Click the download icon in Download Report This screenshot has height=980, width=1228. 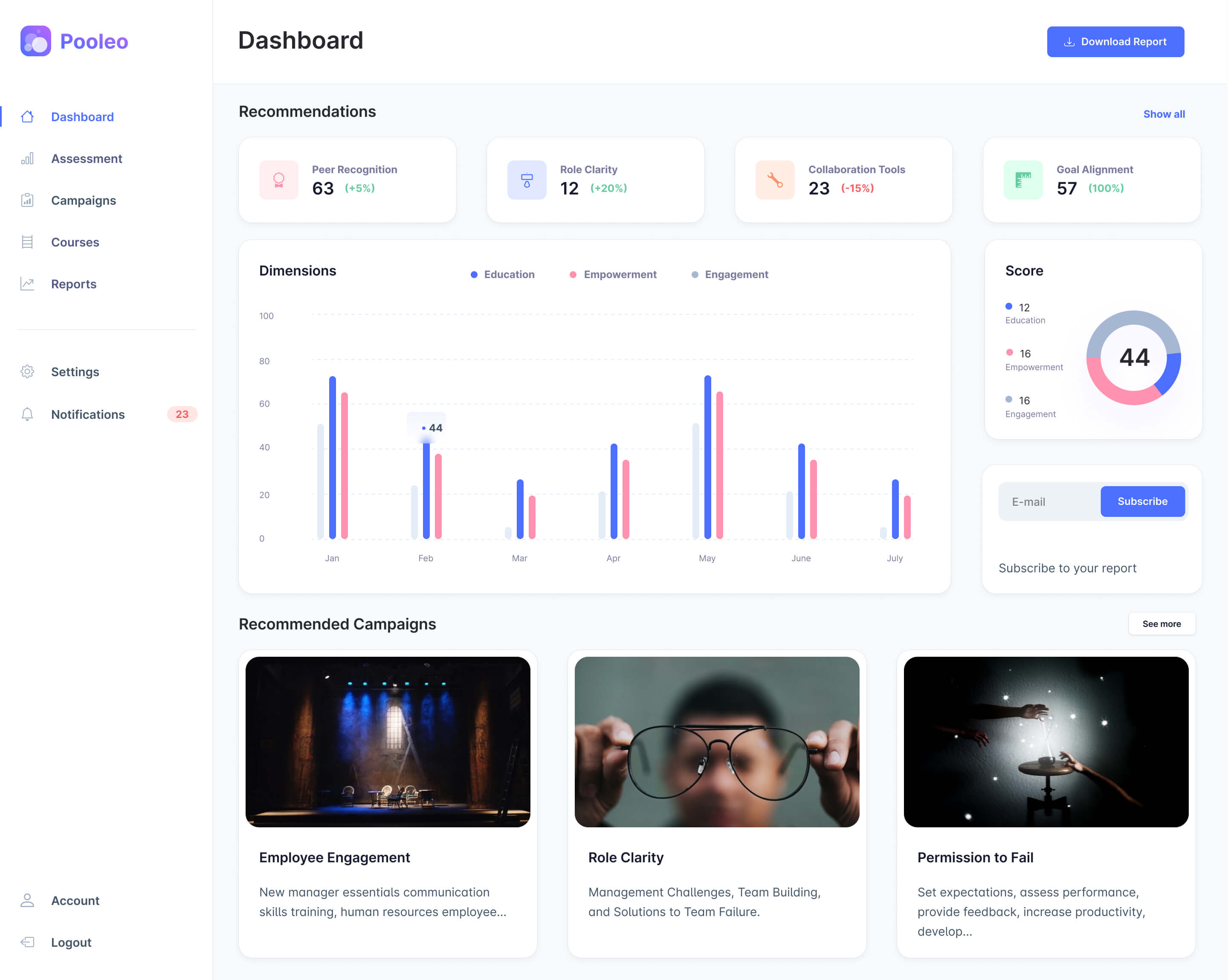tap(1069, 42)
